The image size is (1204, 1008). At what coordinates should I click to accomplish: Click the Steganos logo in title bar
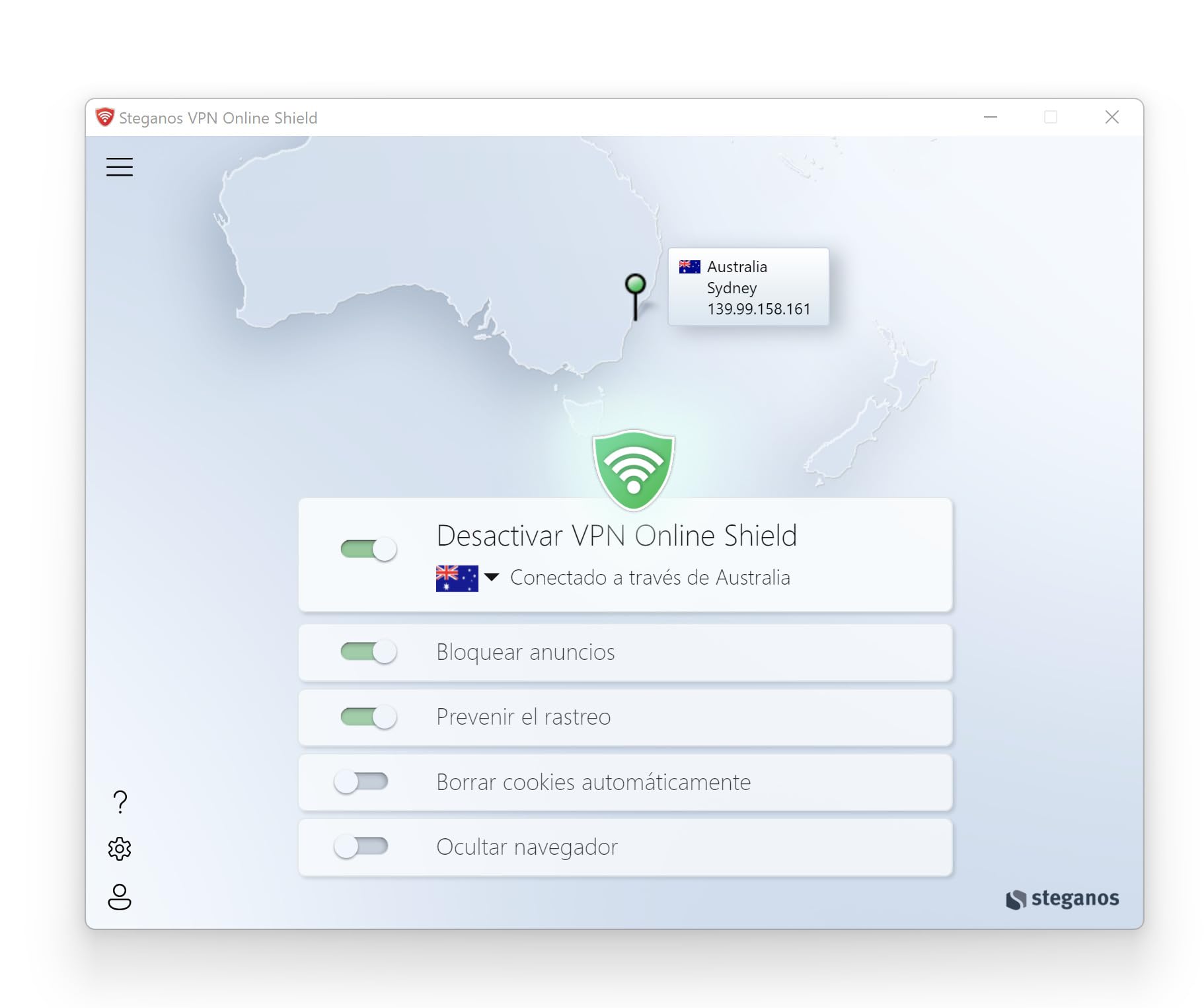[x=105, y=118]
